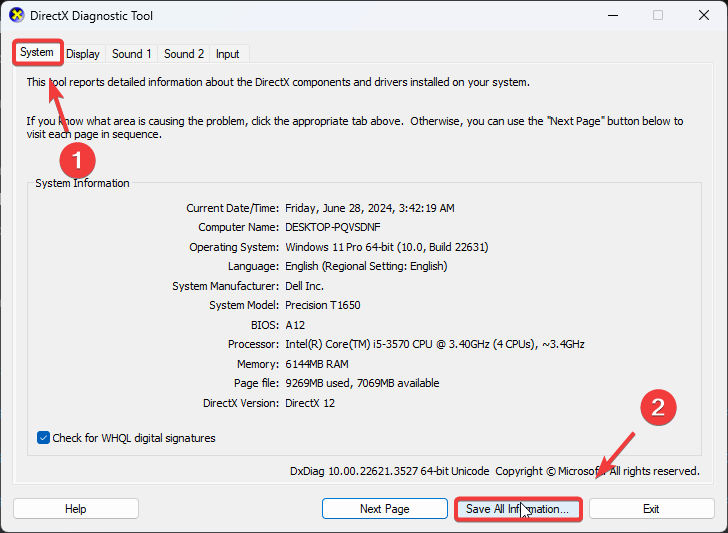Image resolution: width=728 pixels, height=533 pixels.
Task: Click Save All Information button
Action: 518,509
